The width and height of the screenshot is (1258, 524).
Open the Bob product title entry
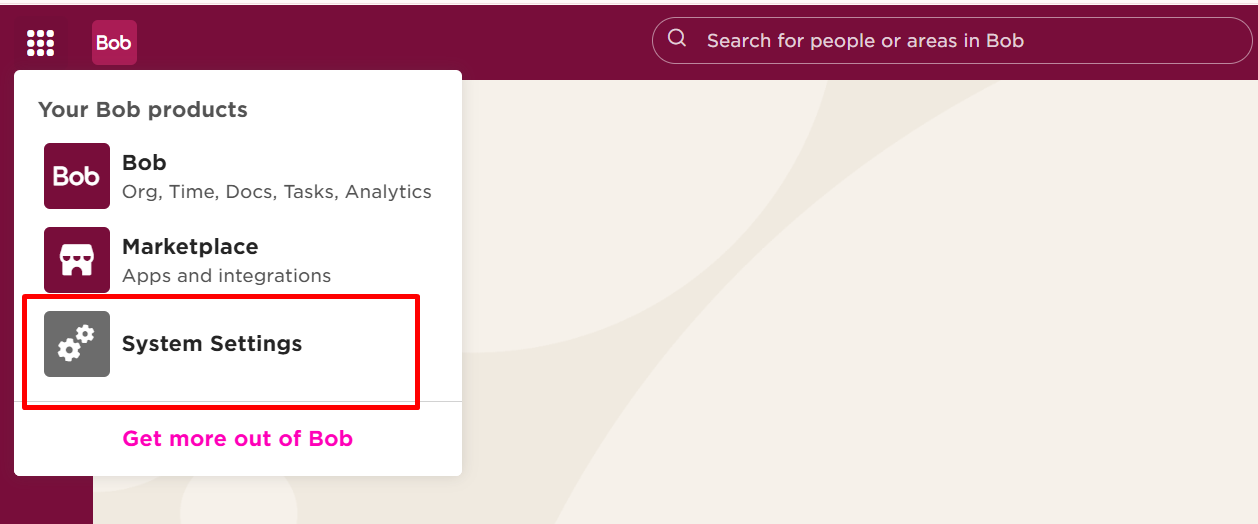click(x=144, y=162)
